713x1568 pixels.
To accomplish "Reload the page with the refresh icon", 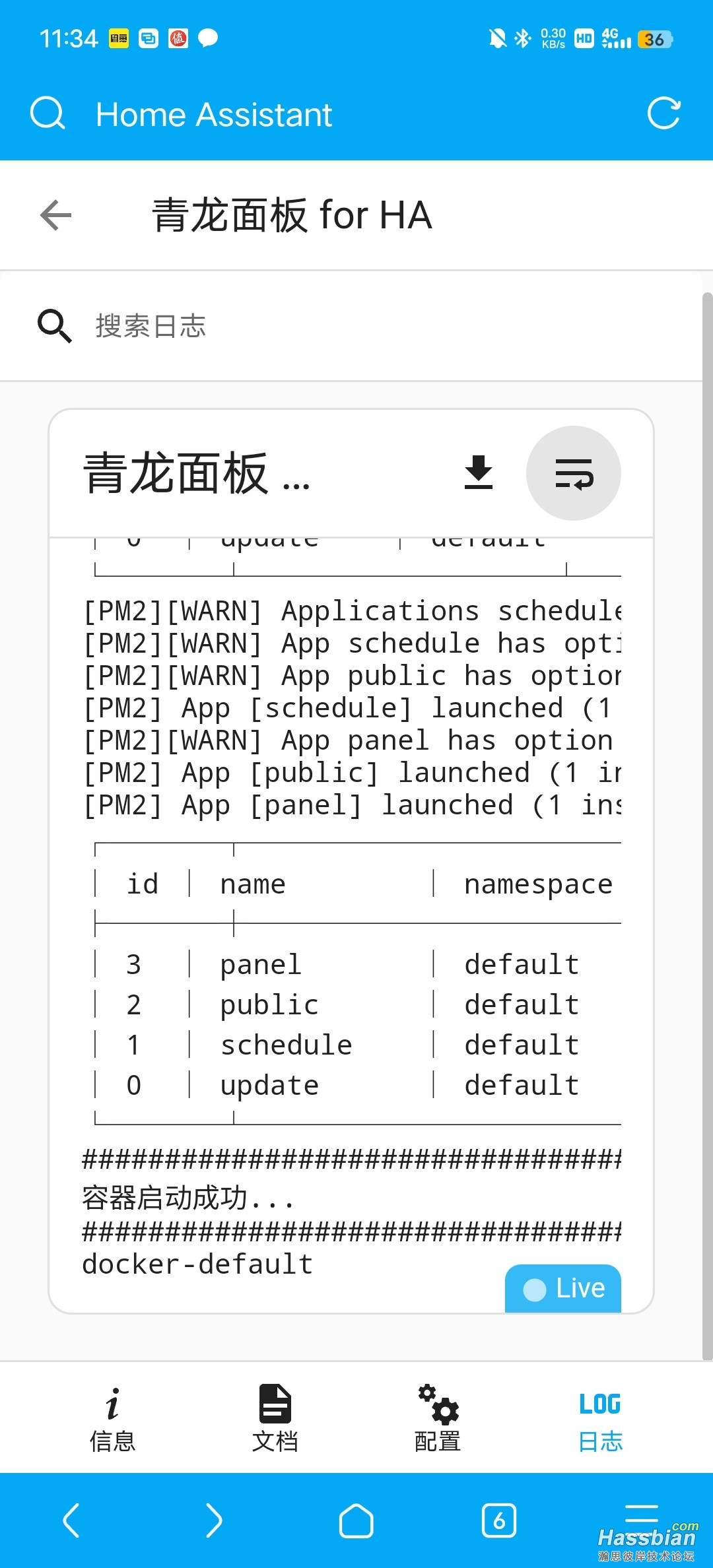I will pyautogui.click(x=663, y=114).
